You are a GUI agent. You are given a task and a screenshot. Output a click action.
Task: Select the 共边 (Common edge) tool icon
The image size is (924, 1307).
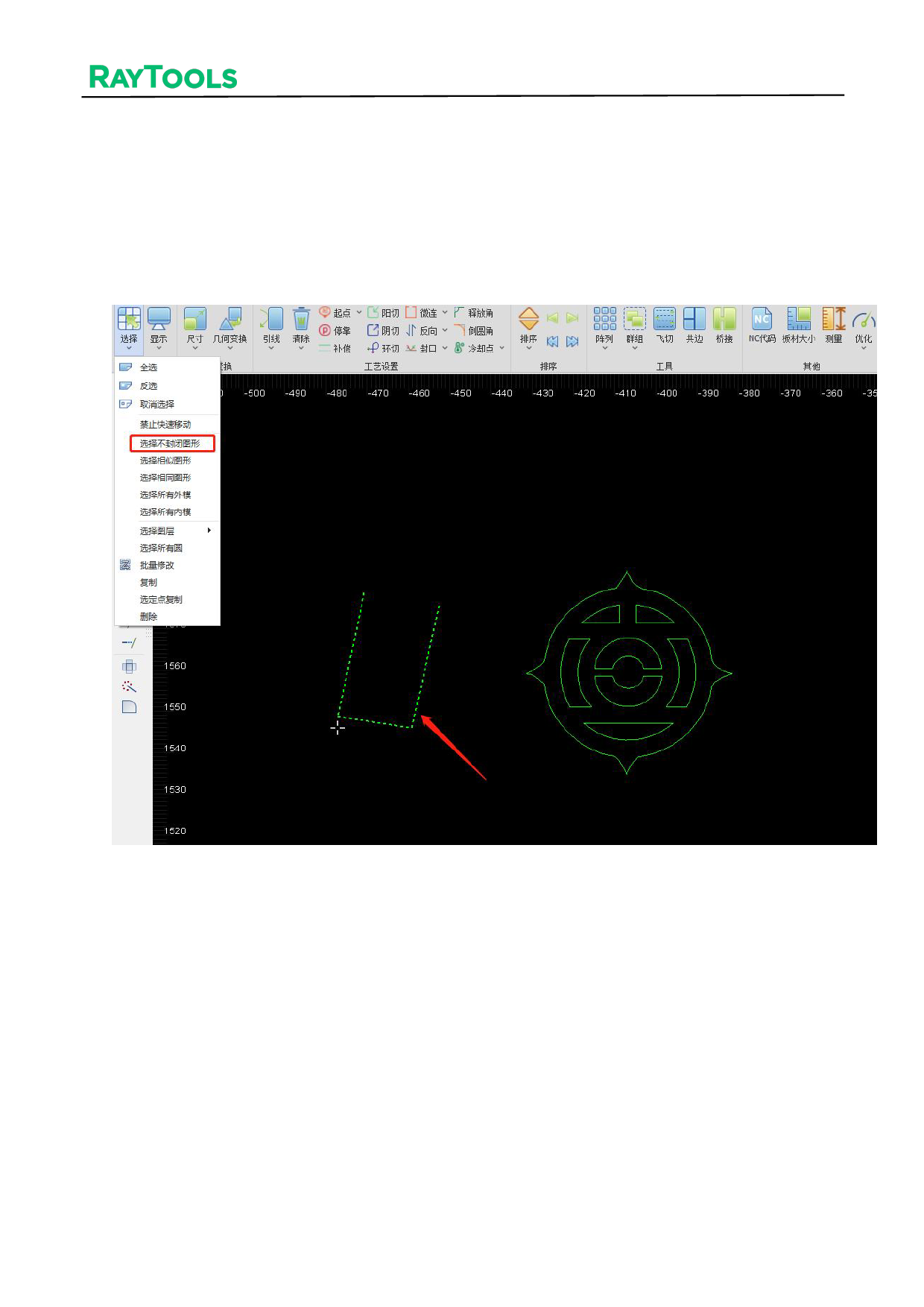point(694,320)
